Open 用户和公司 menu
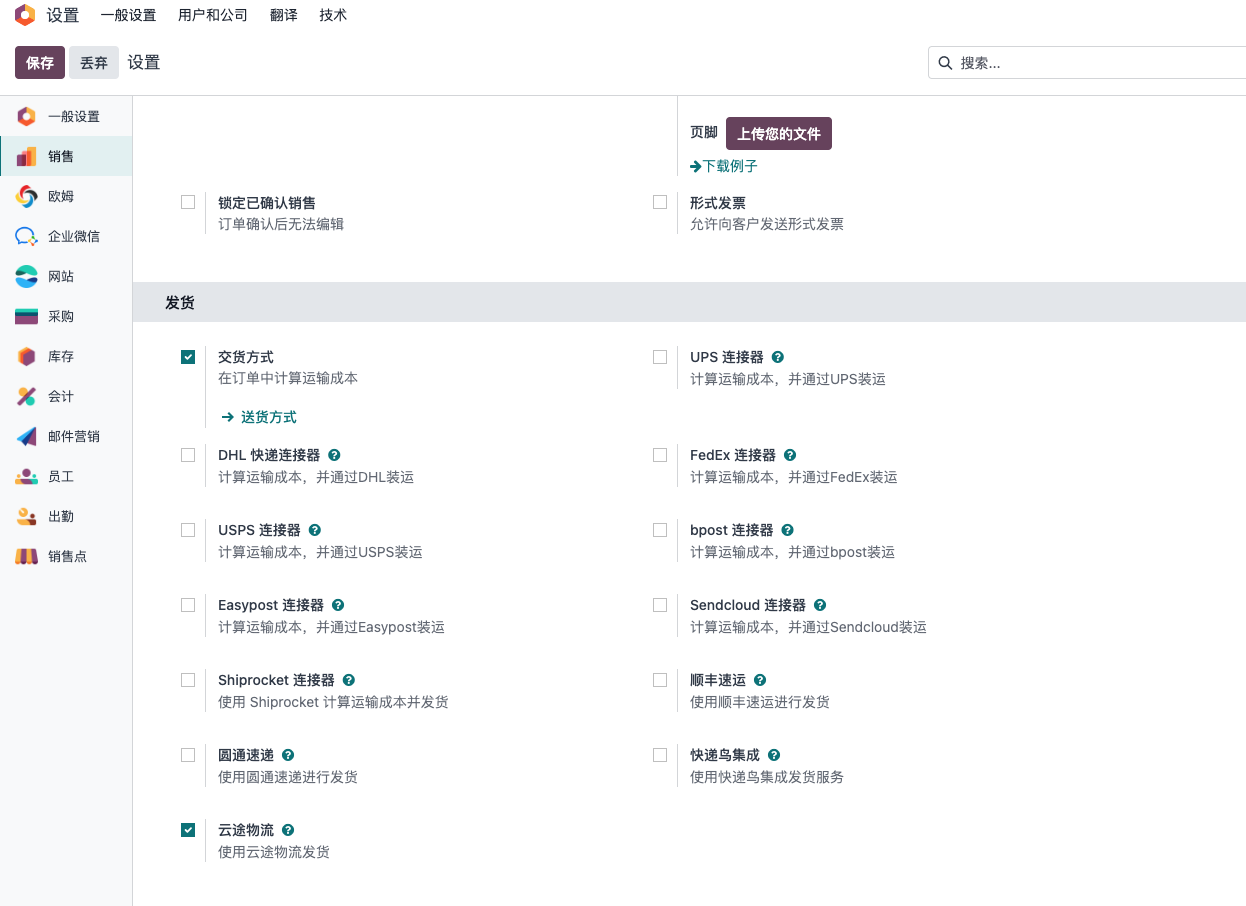This screenshot has width=1246, height=906. (x=213, y=15)
